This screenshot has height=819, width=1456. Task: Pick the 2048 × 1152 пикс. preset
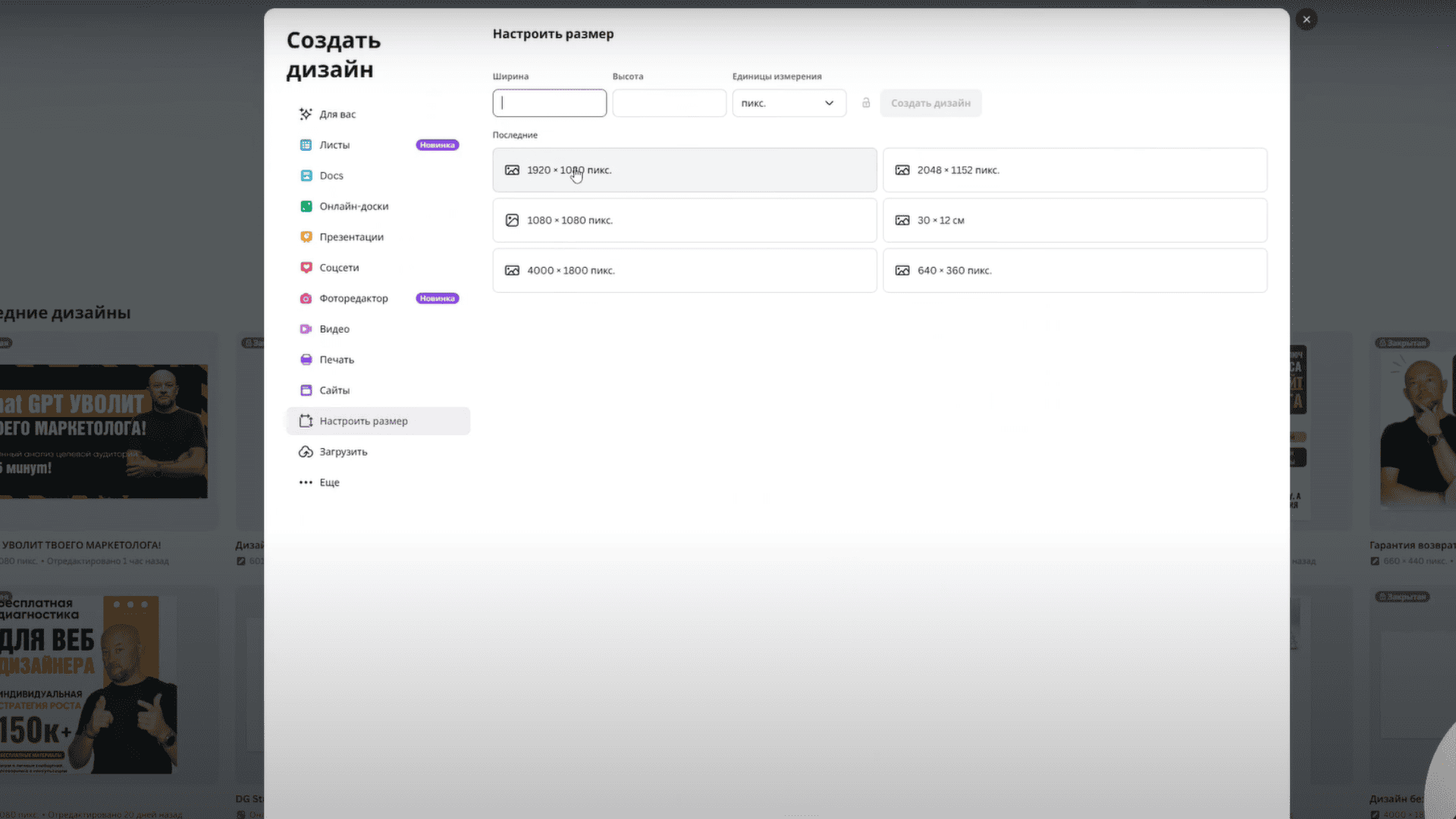pos(1075,170)
